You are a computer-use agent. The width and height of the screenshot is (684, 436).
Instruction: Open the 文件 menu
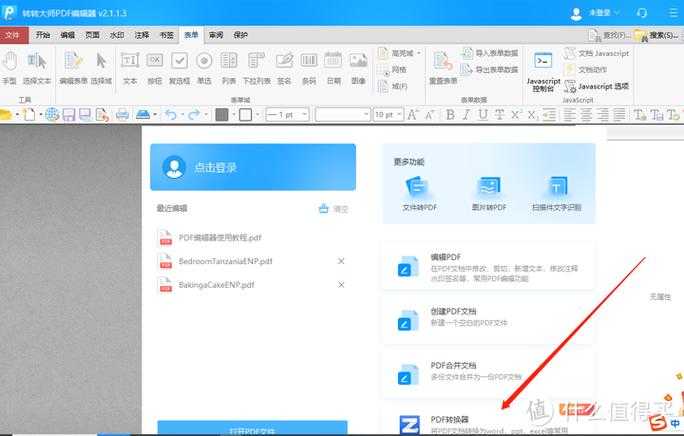(13, 34)
